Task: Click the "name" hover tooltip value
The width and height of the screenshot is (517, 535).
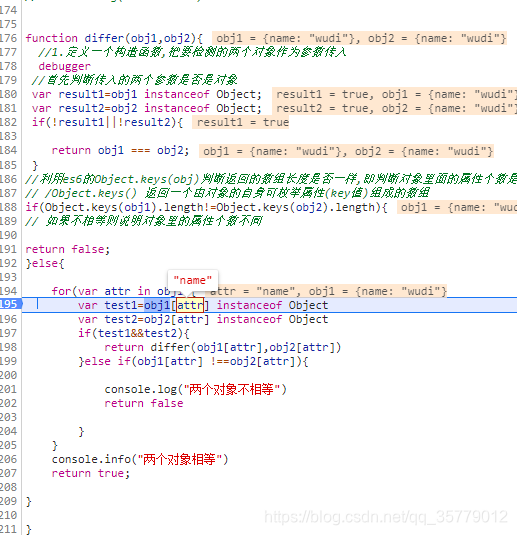Action: pos(193,280)
